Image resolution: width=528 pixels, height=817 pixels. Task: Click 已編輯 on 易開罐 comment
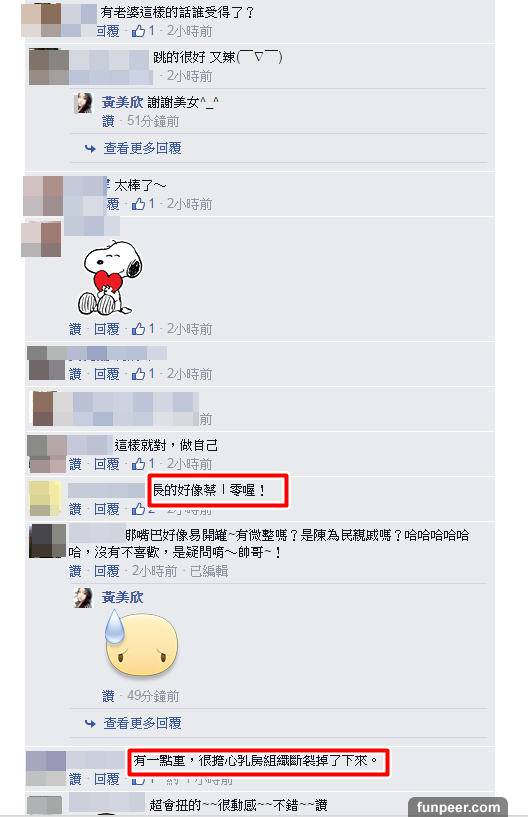[209, 571]
